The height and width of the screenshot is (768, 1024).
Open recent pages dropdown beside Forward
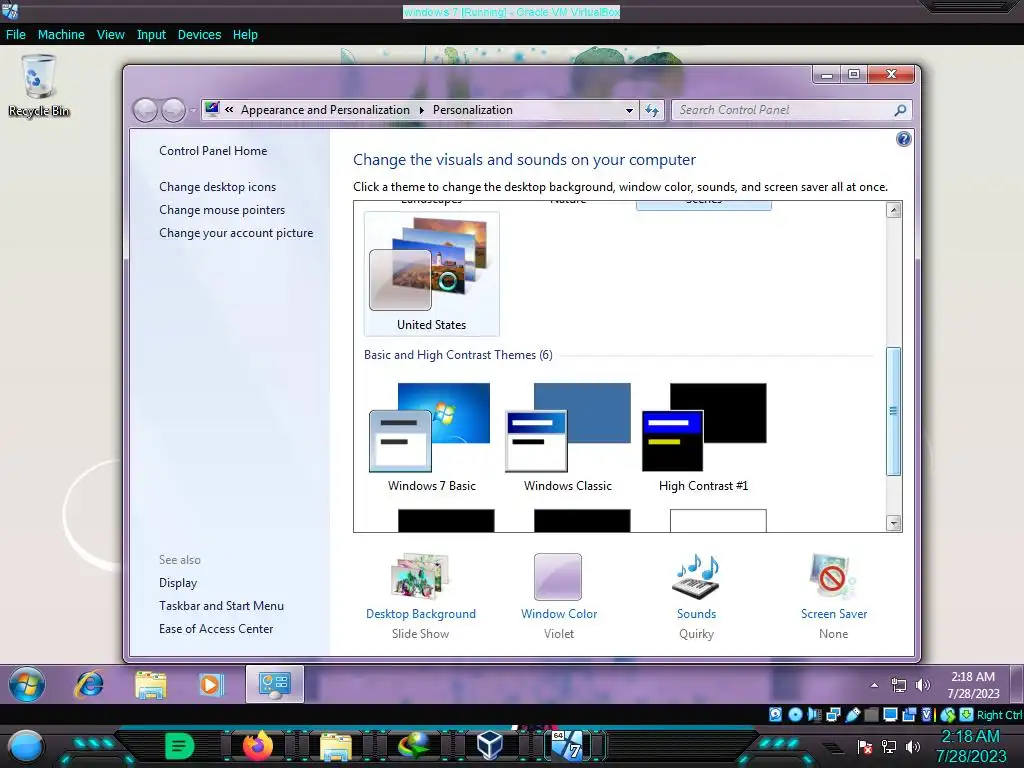tap(193, 110)
